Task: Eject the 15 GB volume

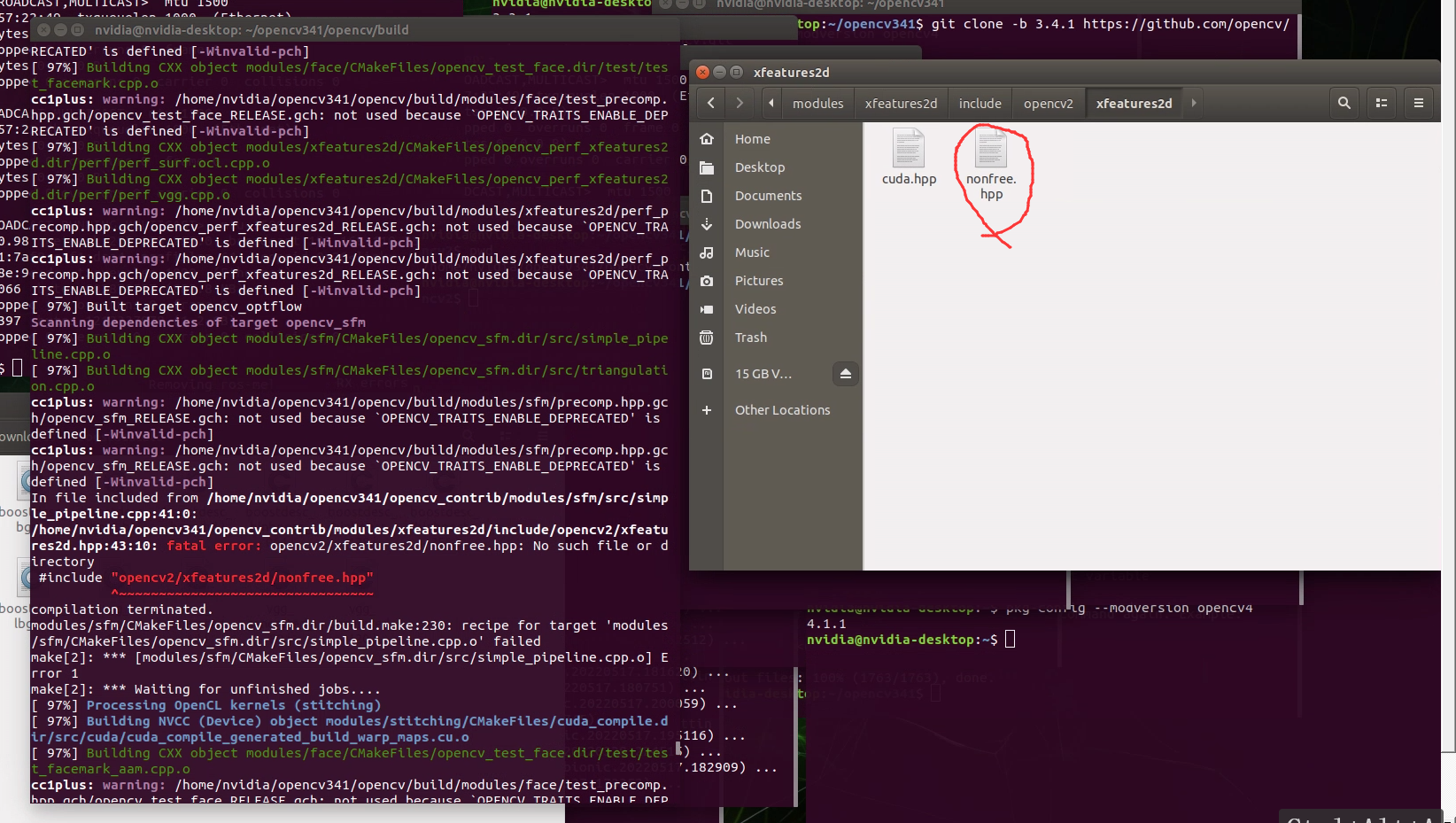Action: pyautogui.click(x=845, y=374)
